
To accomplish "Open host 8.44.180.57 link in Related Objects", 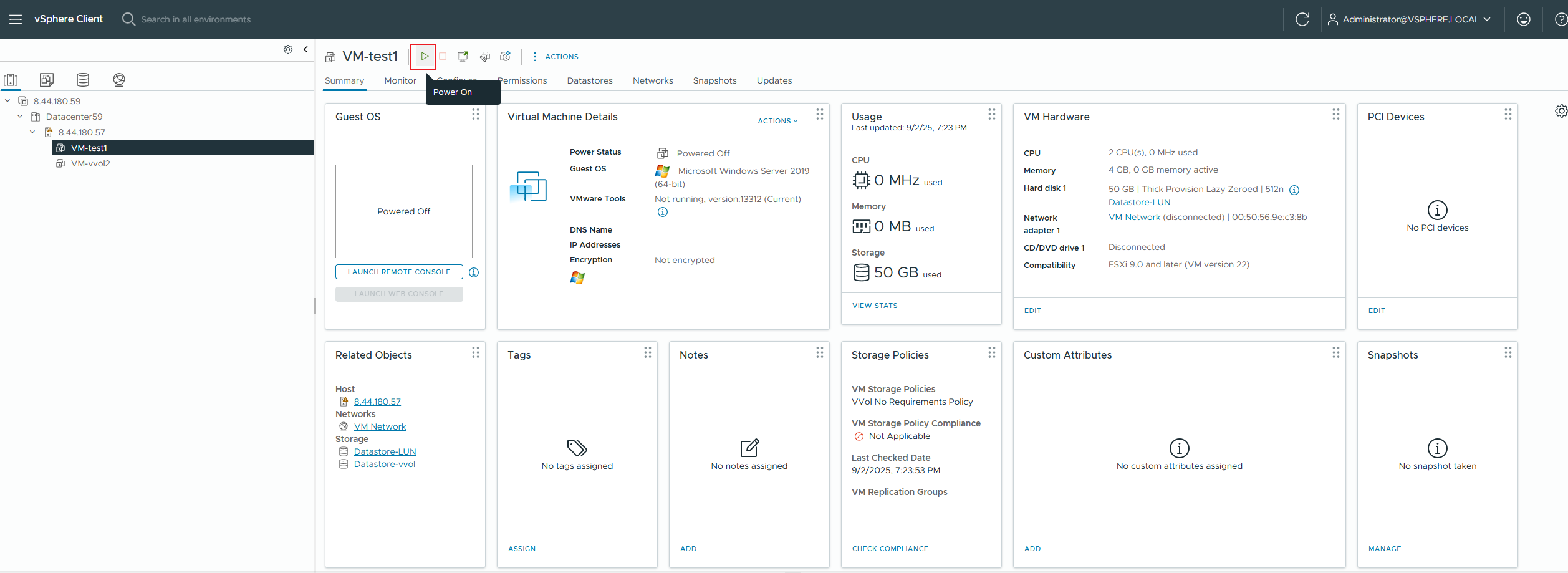I will (x=377, y=402).
